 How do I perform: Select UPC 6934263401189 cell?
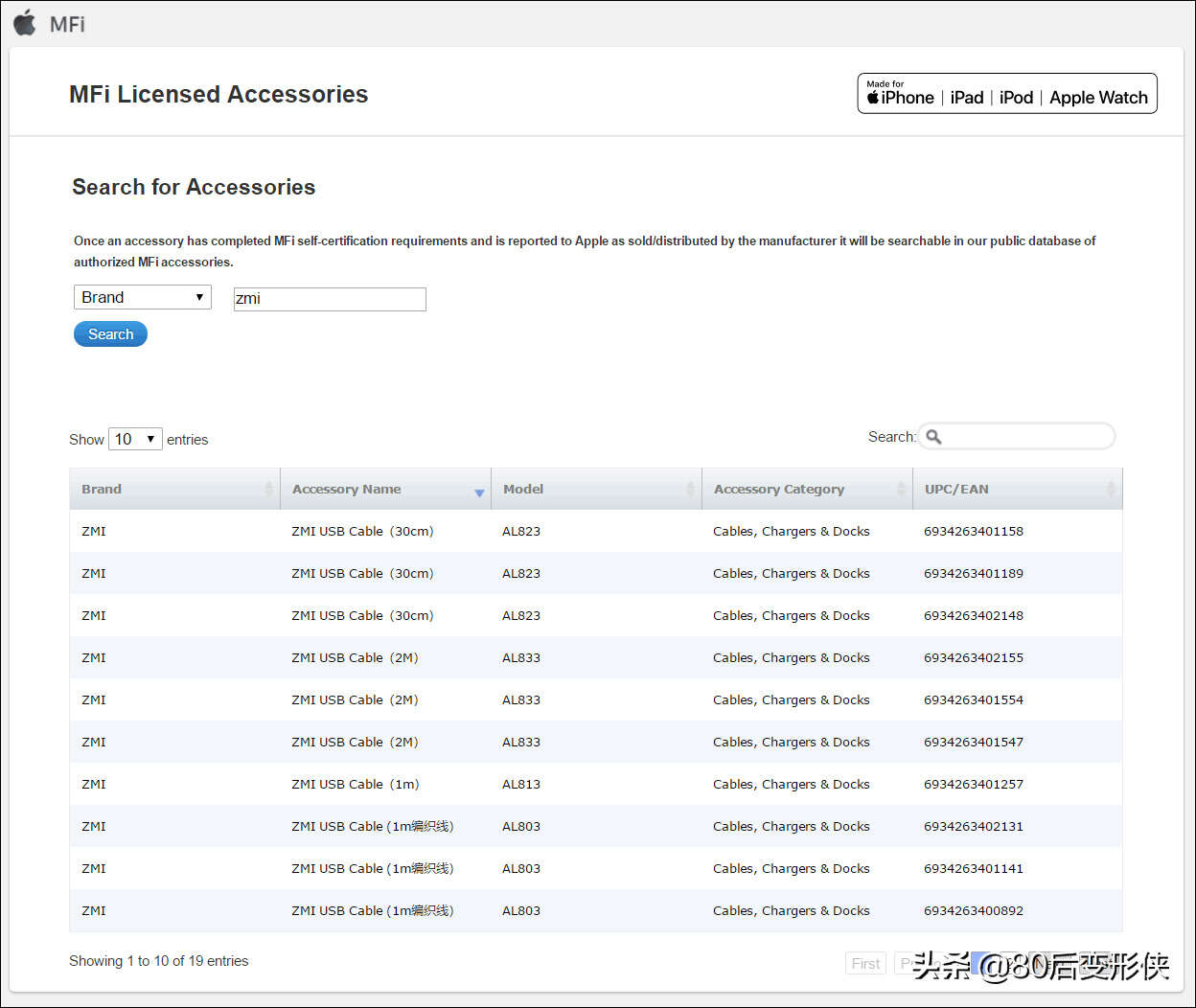pyautogui.click(x=974, y=573)
